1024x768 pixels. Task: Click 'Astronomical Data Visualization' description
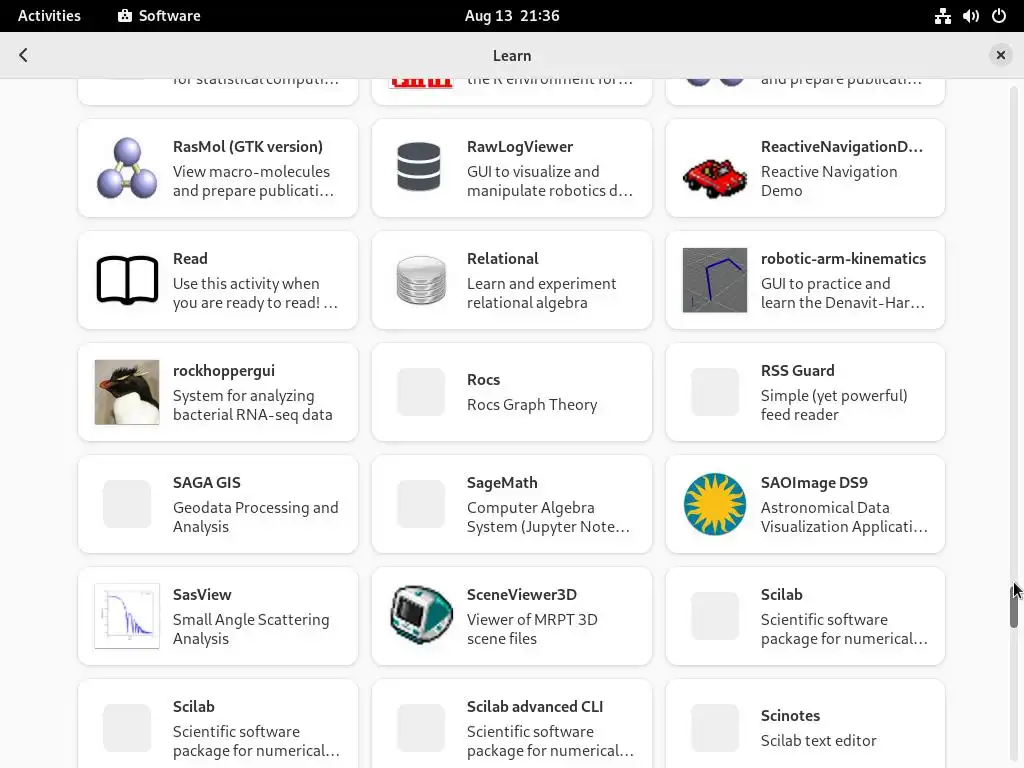pos(844,517)
